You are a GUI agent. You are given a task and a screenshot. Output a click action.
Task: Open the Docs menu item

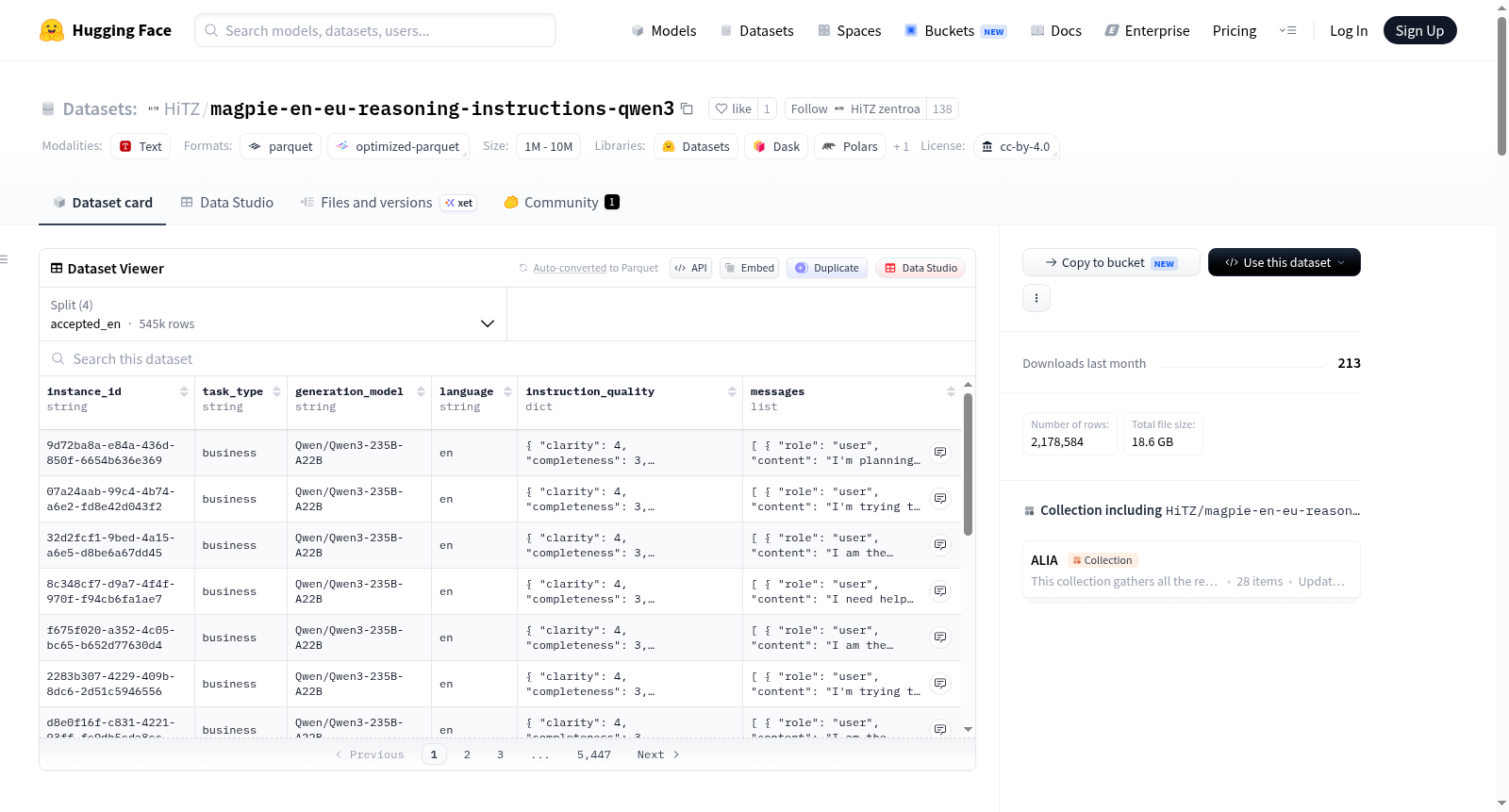click(1056, 30)
